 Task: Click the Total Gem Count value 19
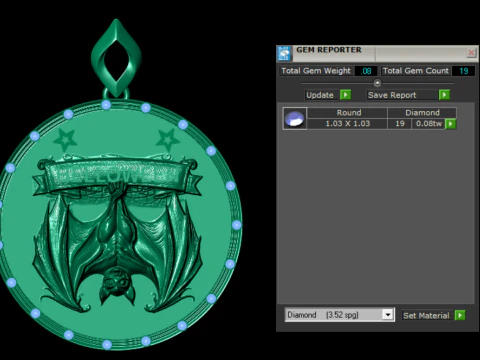[x=463, y=71]
